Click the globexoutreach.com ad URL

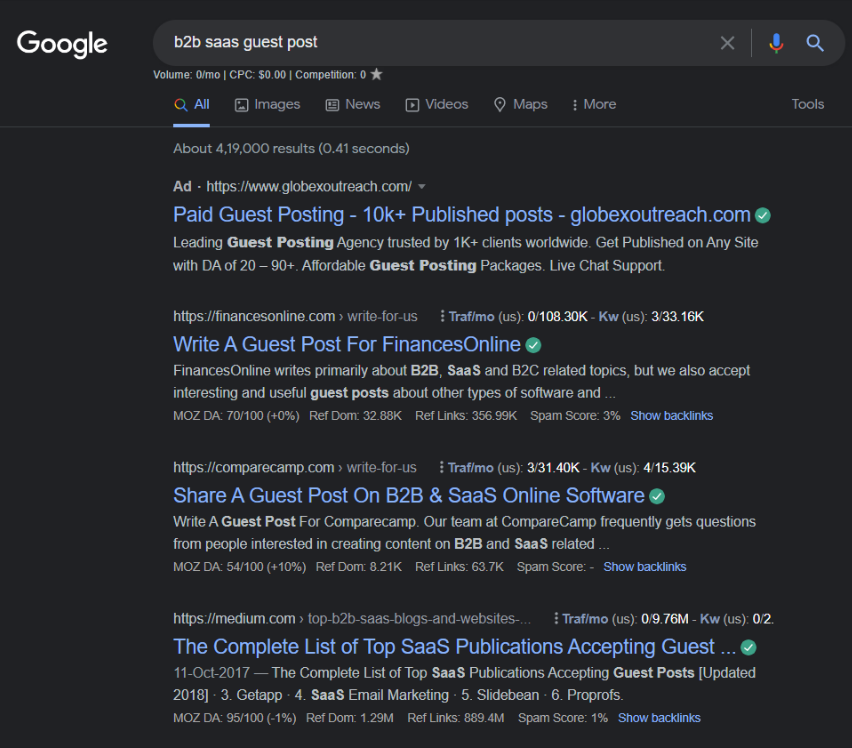click(309, 187)
